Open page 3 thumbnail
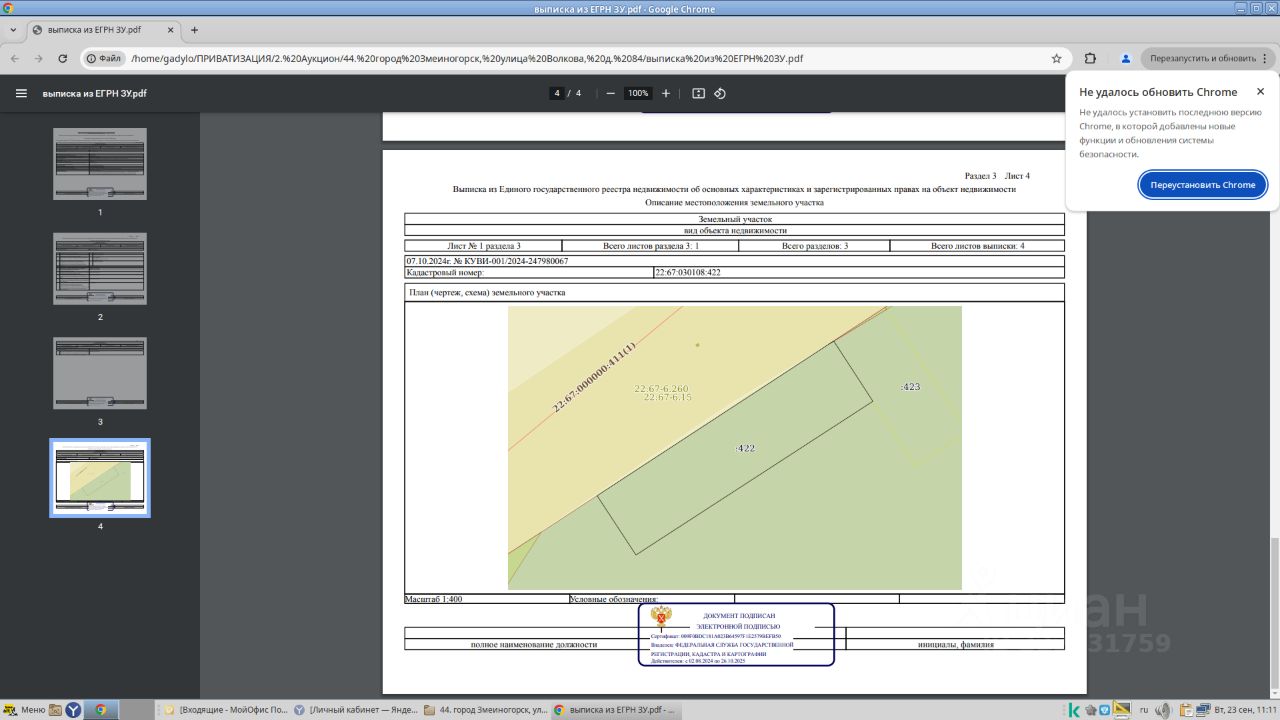The height and width of the screenshot is (720, 1280). (x=100, y=373)
